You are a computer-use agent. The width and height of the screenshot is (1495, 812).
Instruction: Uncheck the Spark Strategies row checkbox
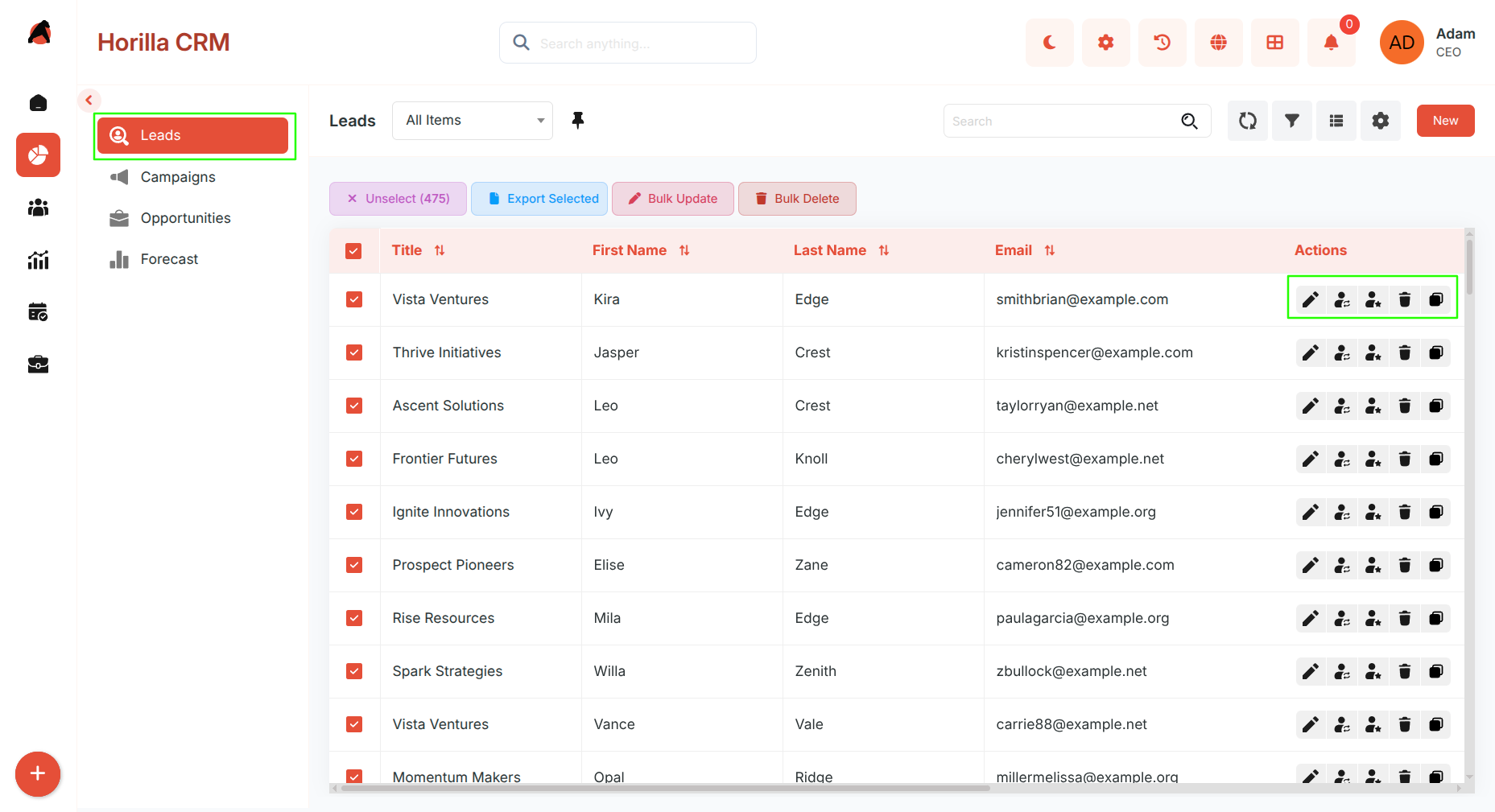(x=354, y=671)
